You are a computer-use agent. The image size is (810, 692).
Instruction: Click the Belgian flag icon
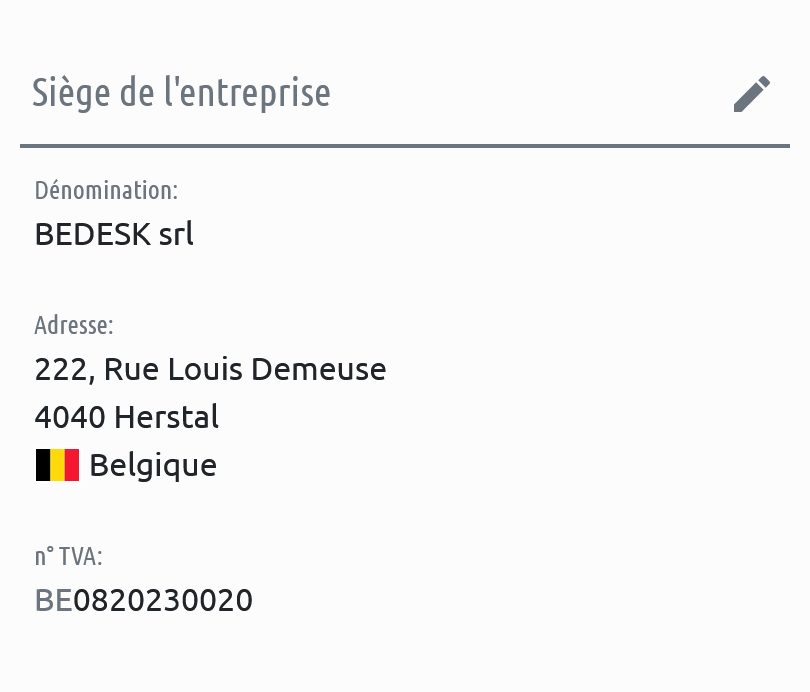[x=57, y=465]
